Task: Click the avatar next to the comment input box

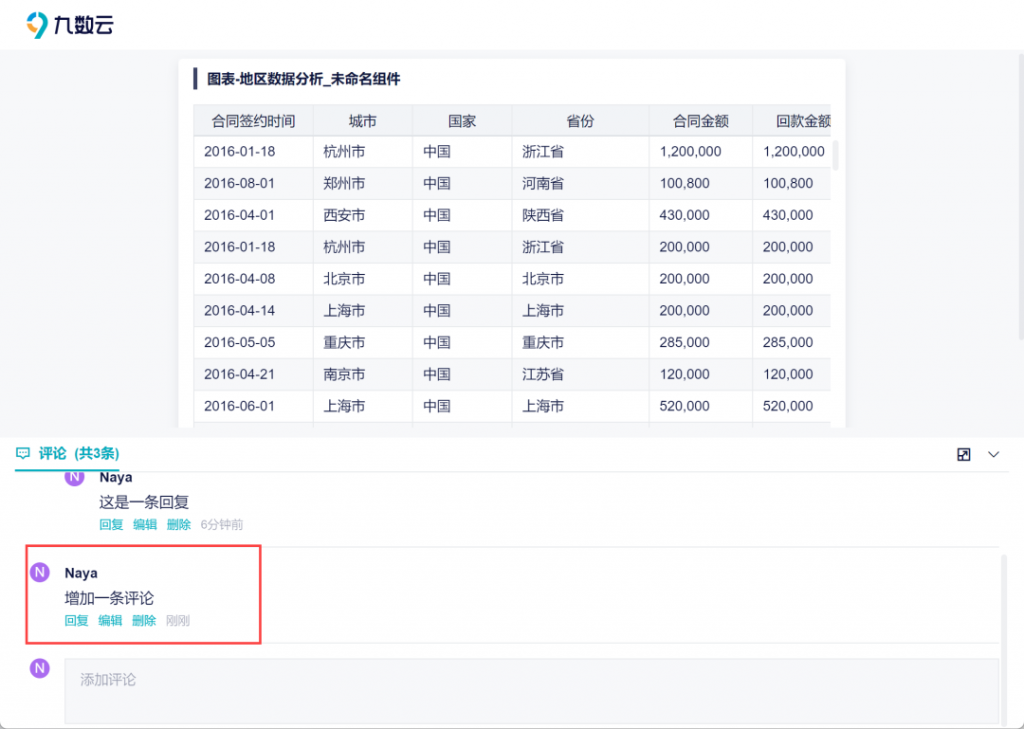Action: tap(40, 668)
